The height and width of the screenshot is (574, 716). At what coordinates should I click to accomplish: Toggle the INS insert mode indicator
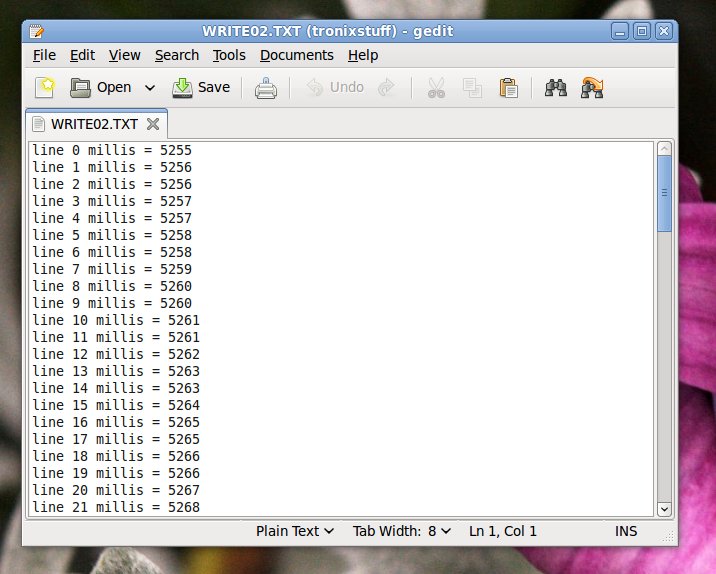tap(626, 531)
